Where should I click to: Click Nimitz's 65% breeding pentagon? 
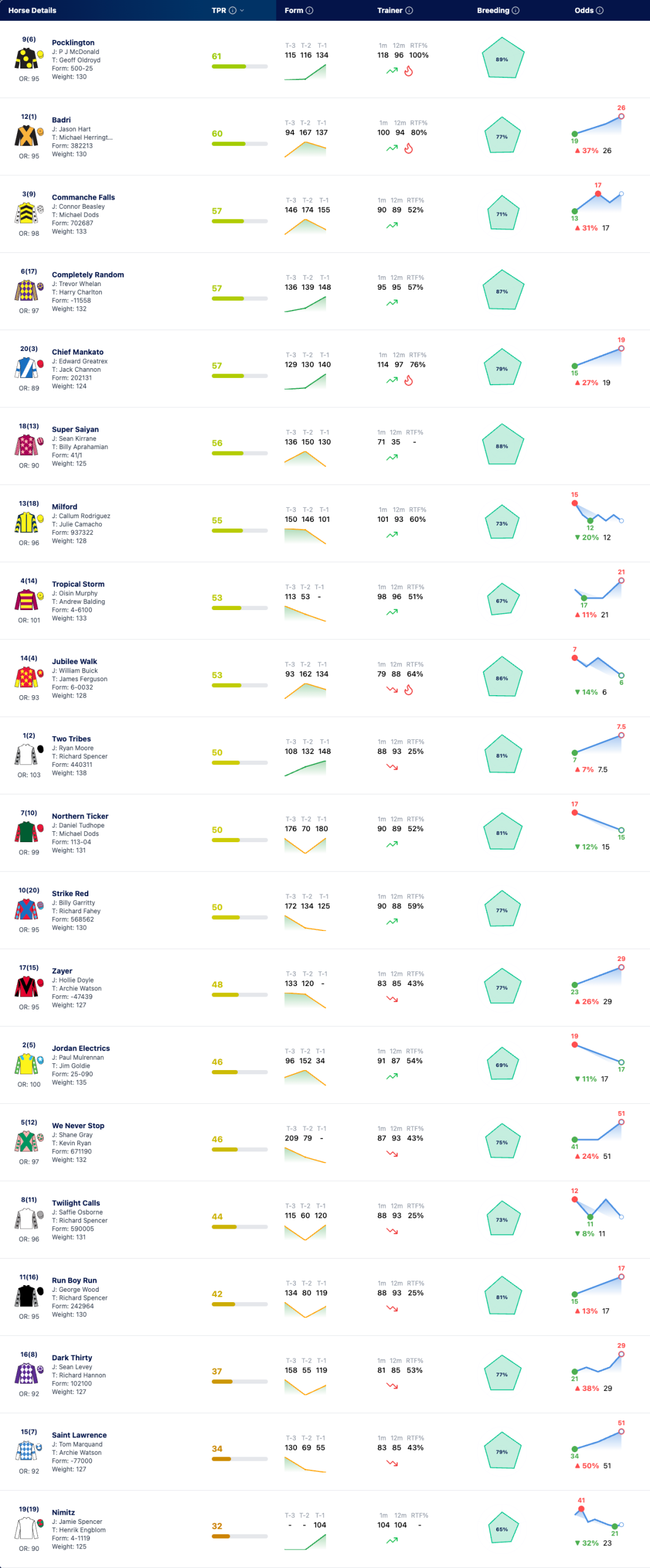(x=502, y=1529)
